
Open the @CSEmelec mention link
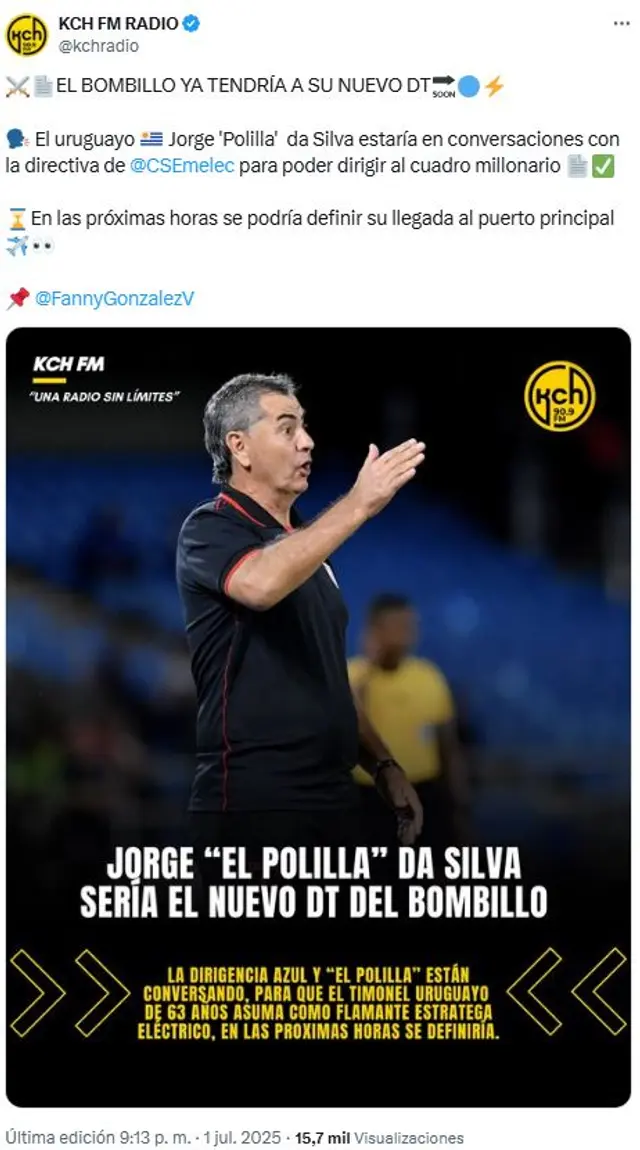[x=182, y=166]
